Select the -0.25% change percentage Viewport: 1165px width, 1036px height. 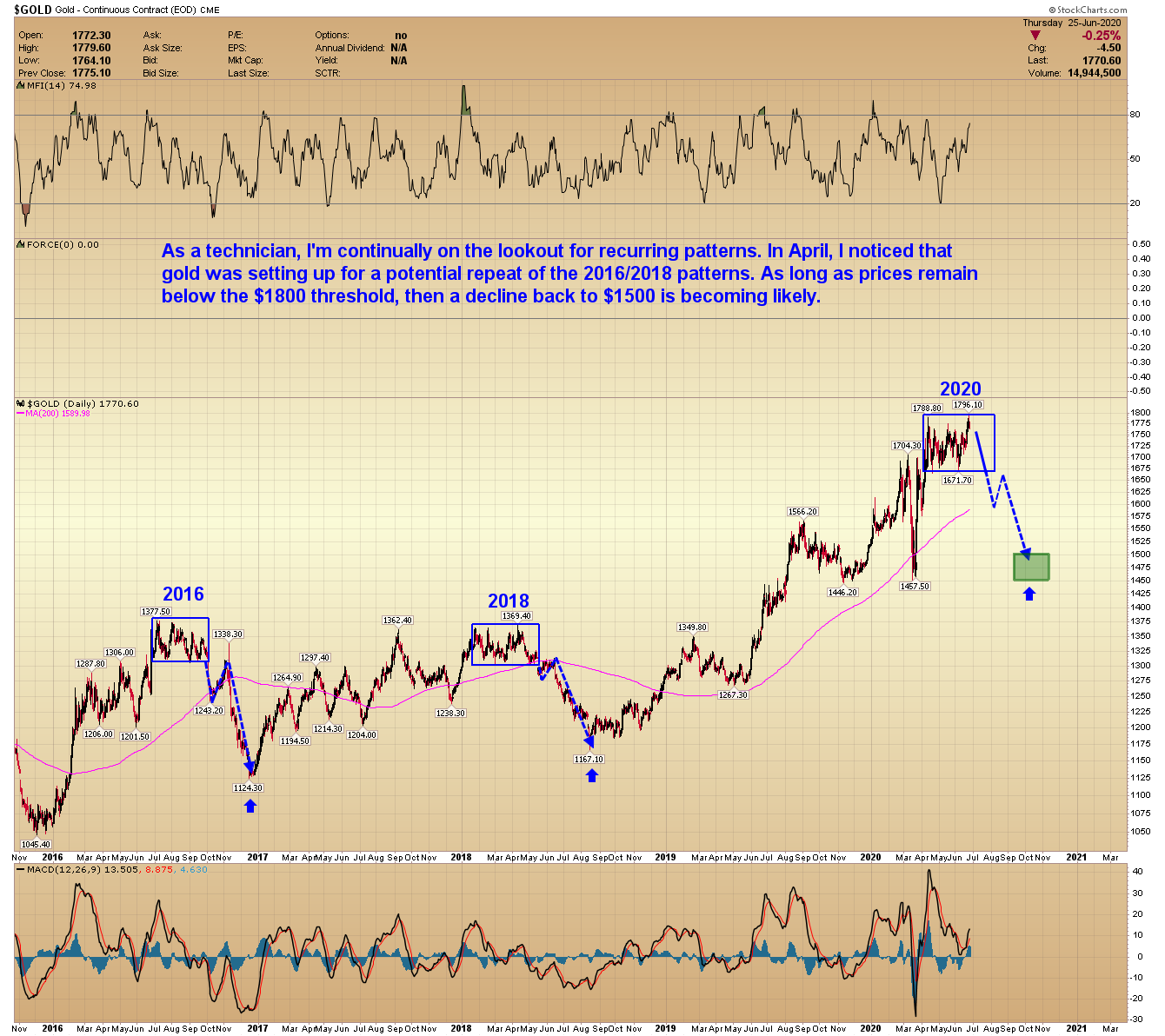1102,36
